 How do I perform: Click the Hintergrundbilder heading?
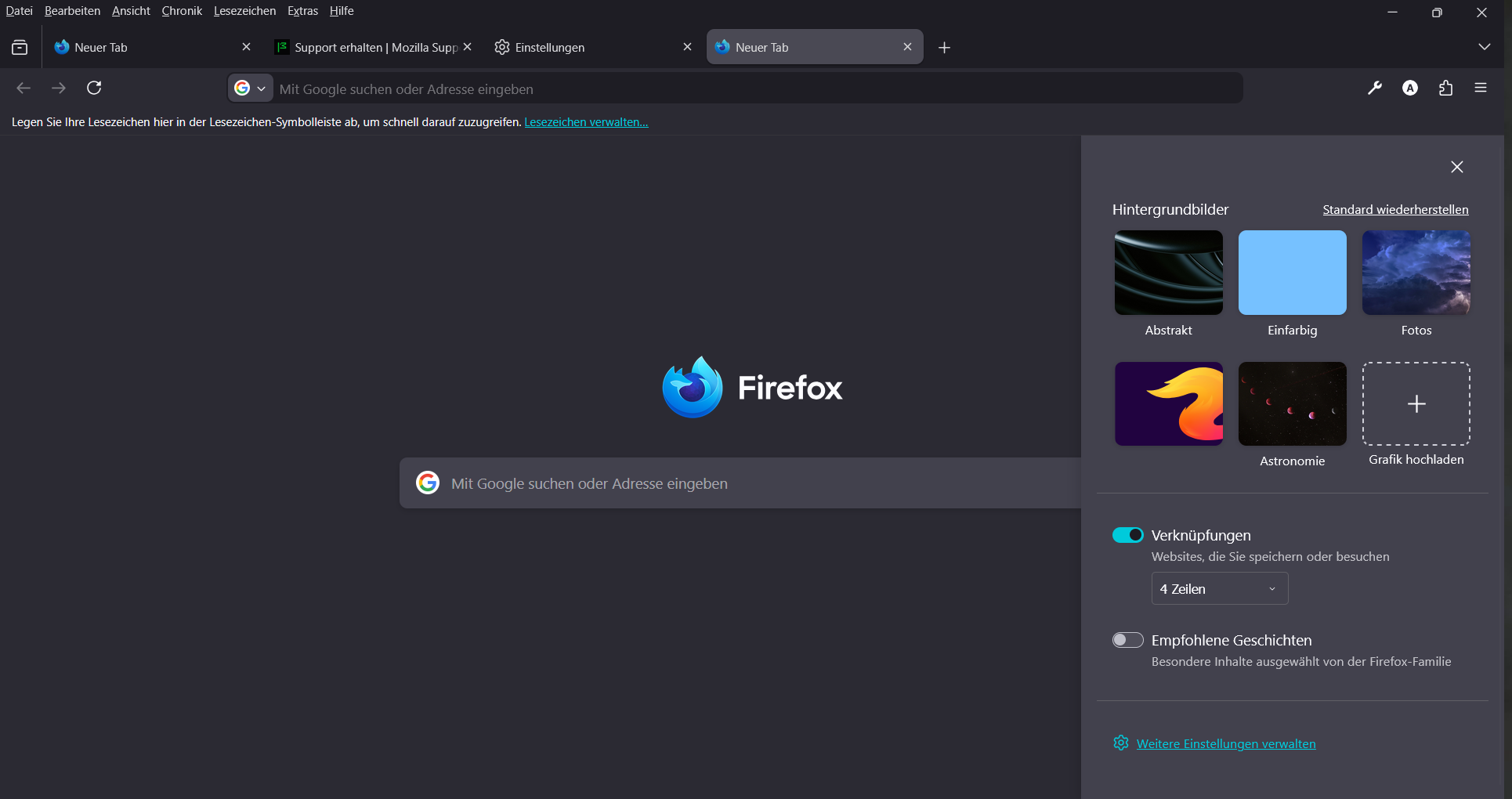[x=1170, y=209]
